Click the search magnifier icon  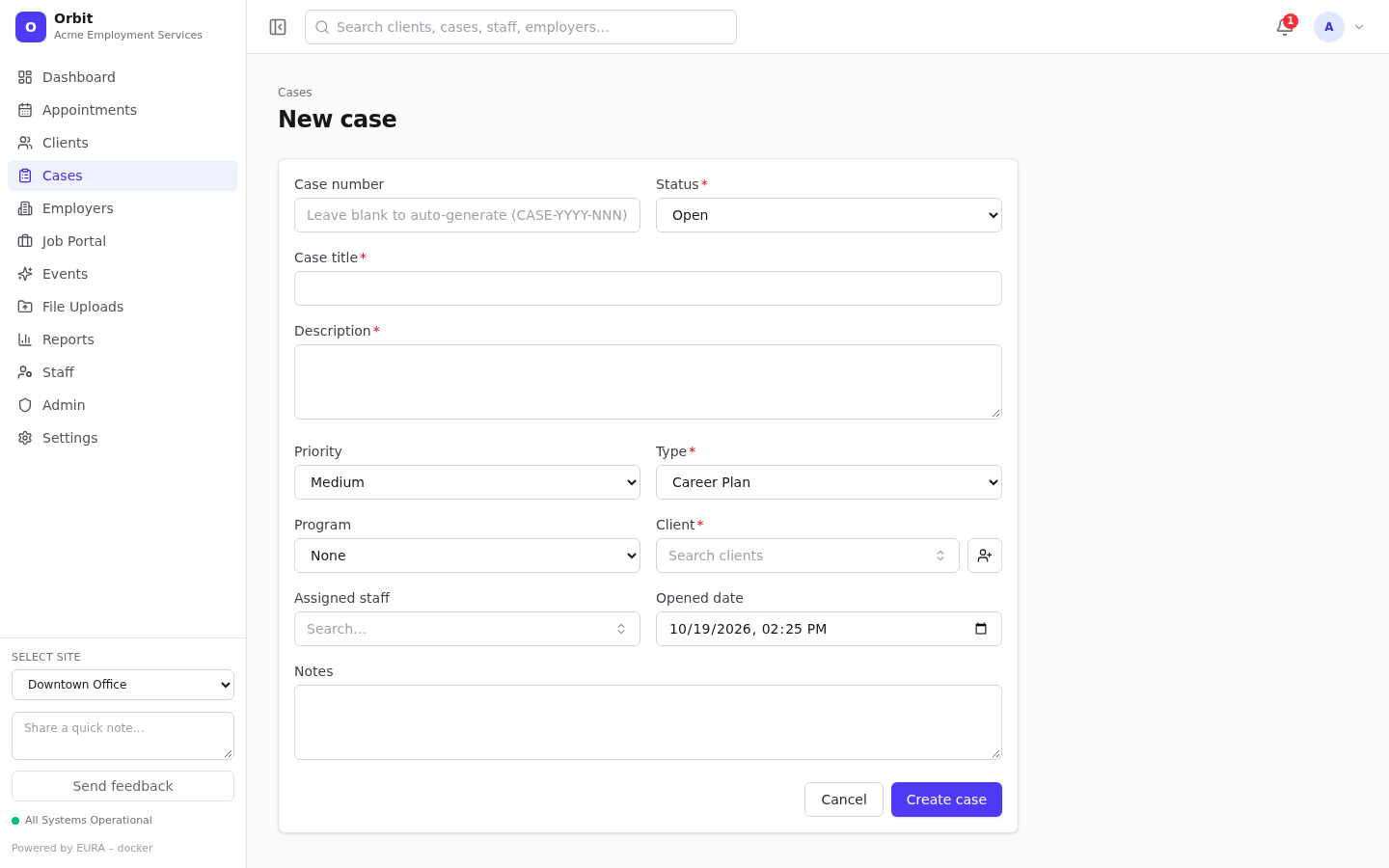point(323,27)
